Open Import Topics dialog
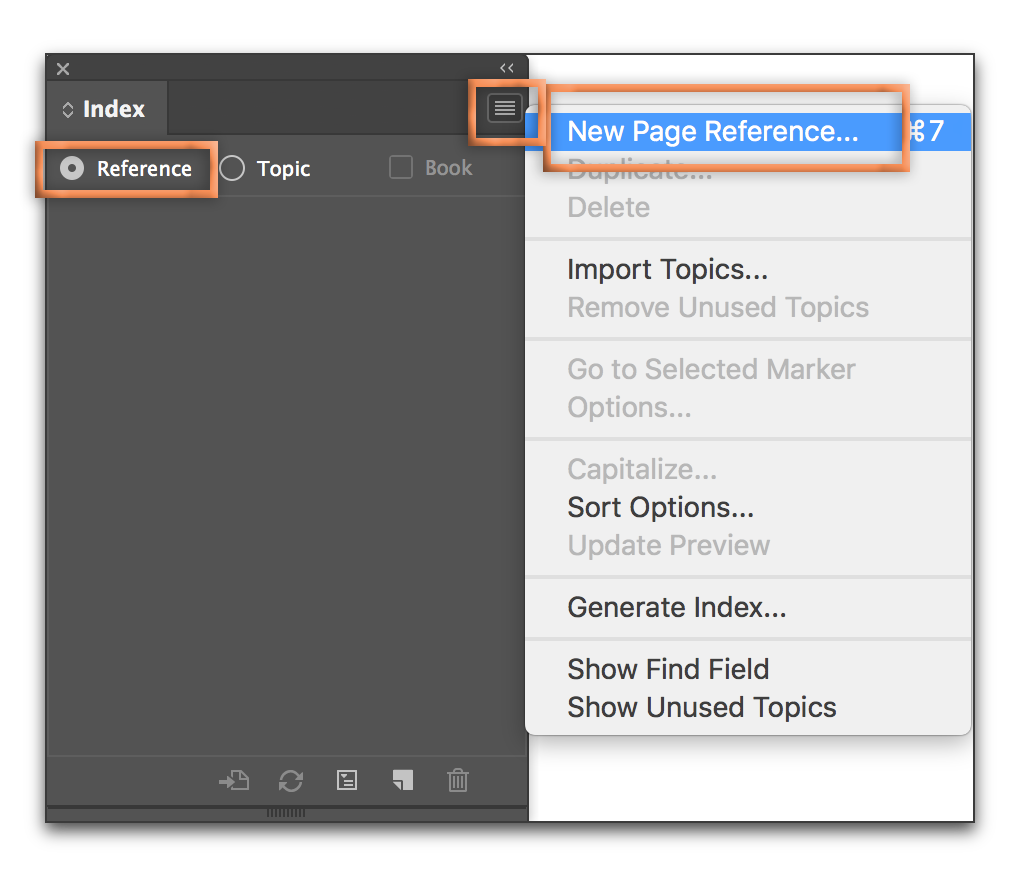This screenshot has height=875, width=1021. click(667, 269)
